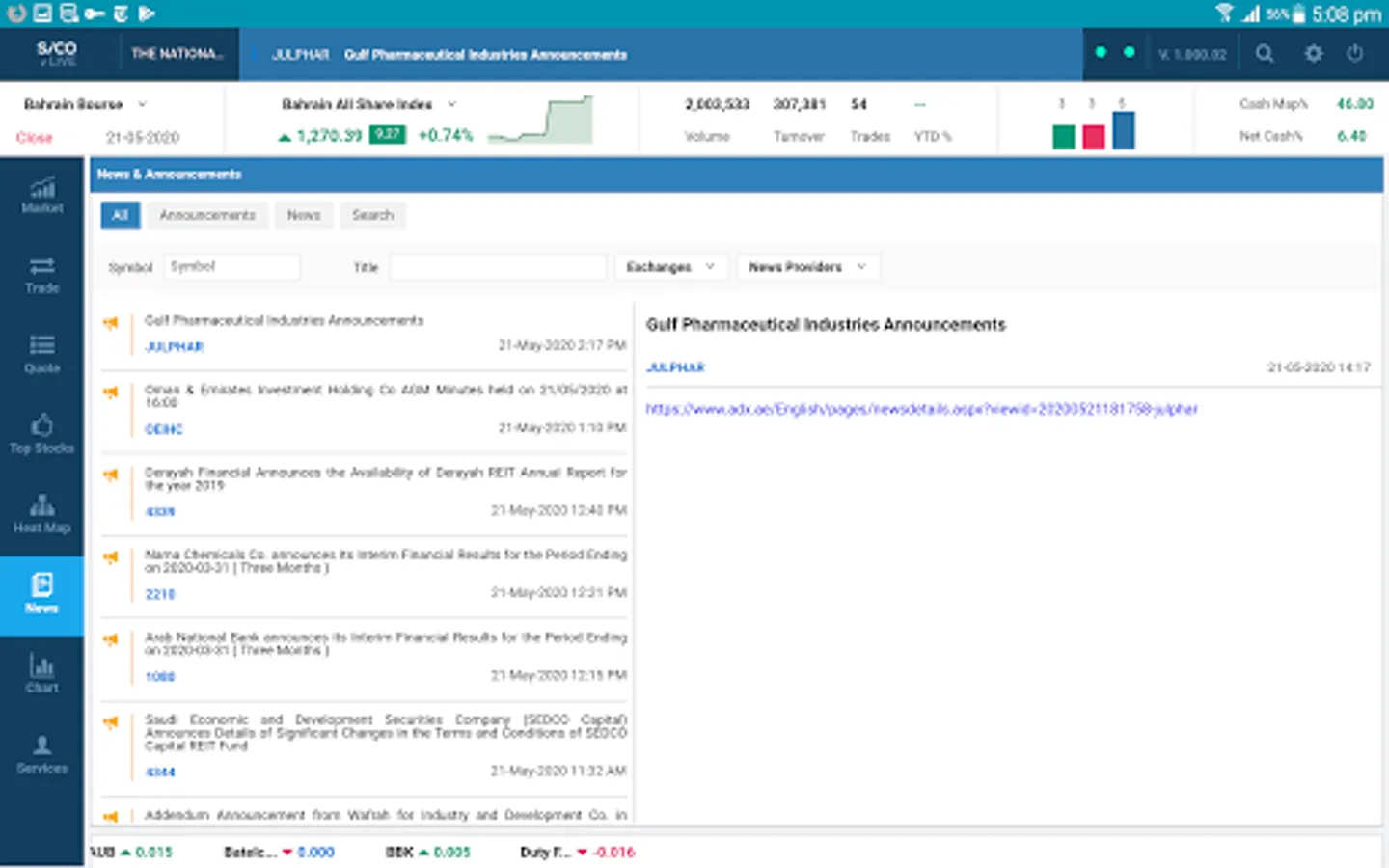Open the Wafrah Addendum Announcement headline
Screen dimensions: 1389x868
coord(386,815)
